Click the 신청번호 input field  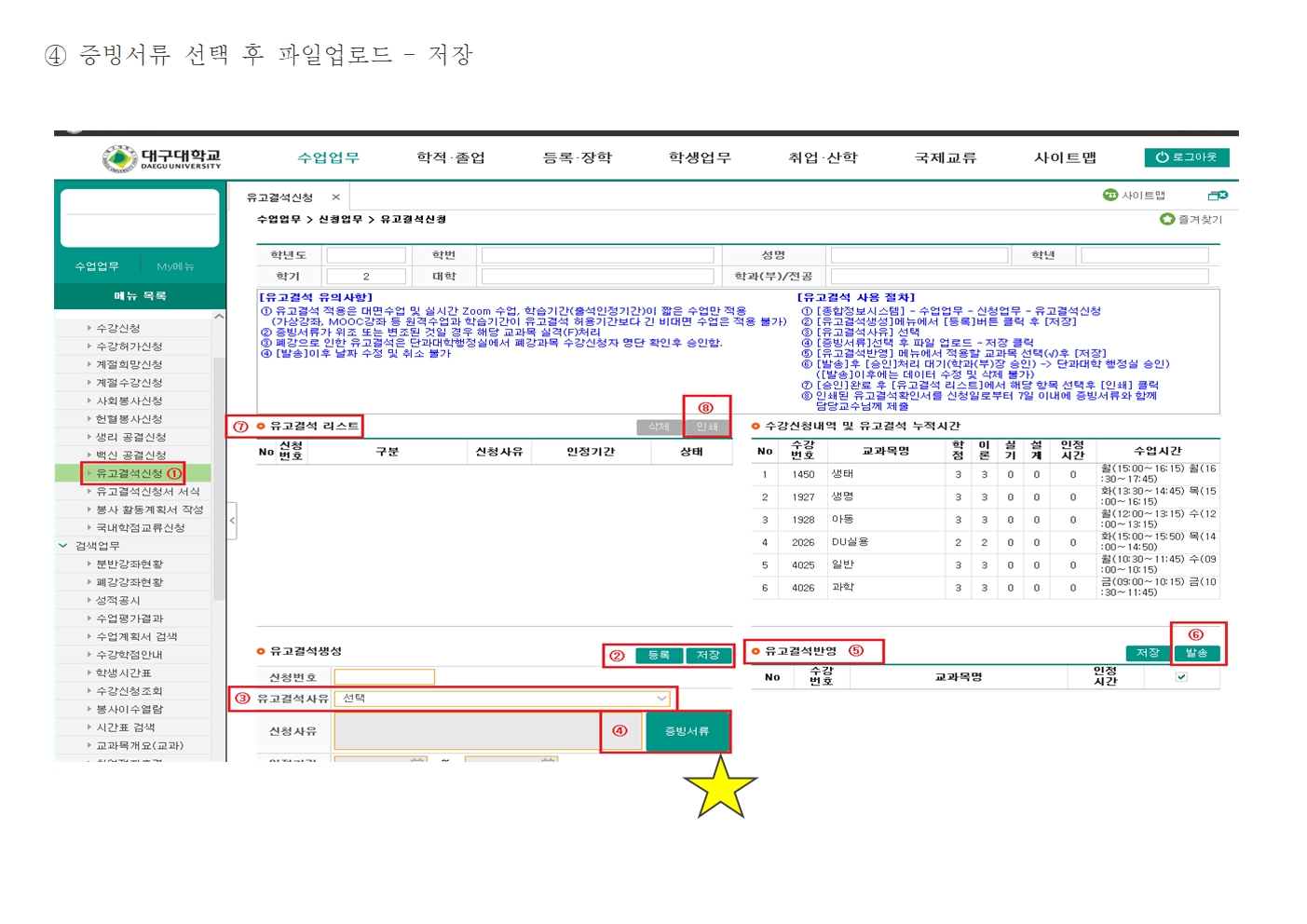tap(384, 677)
